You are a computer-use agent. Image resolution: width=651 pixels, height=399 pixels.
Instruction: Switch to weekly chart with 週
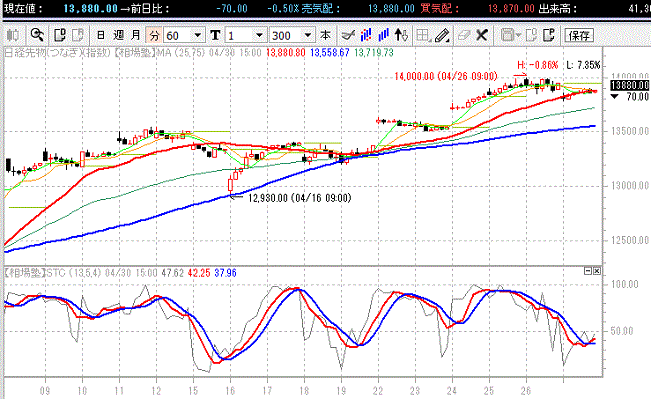point(118,35)
